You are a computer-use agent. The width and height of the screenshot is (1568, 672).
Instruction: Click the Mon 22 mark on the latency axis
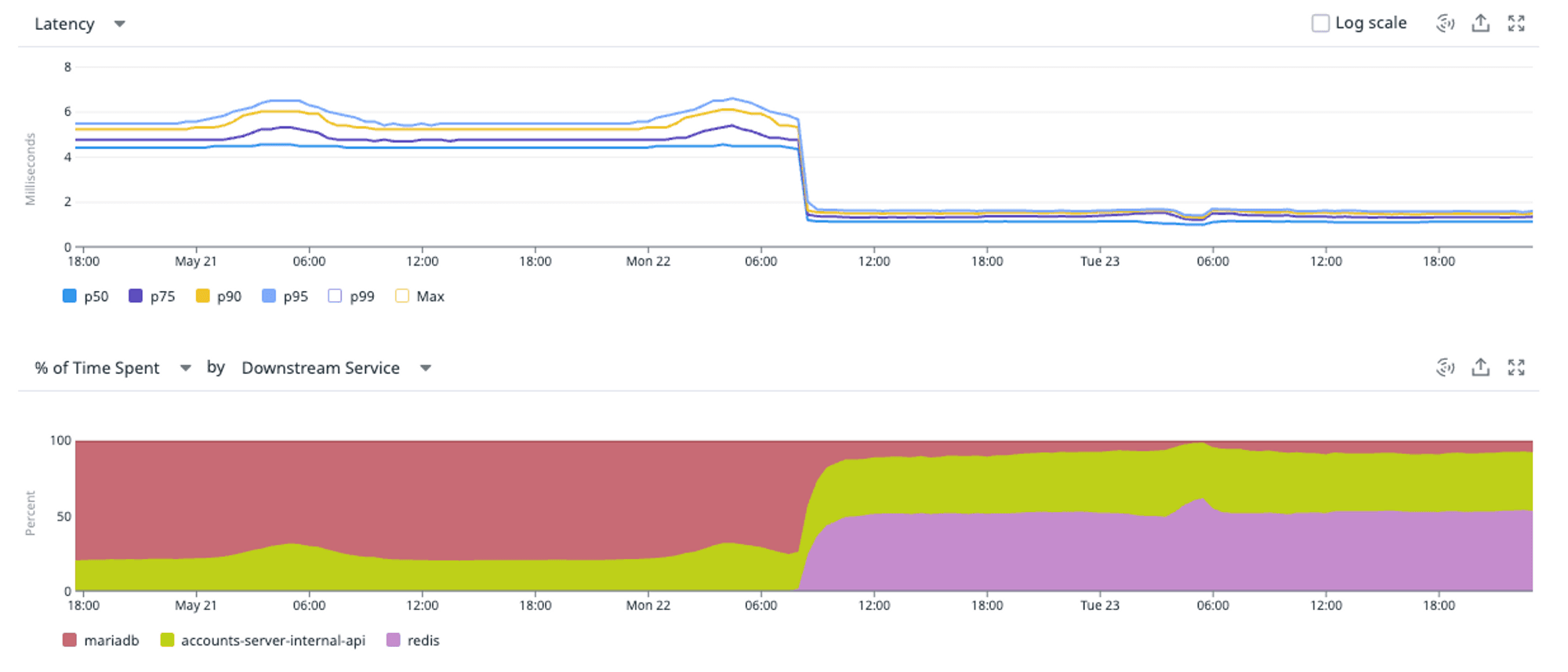648,261
